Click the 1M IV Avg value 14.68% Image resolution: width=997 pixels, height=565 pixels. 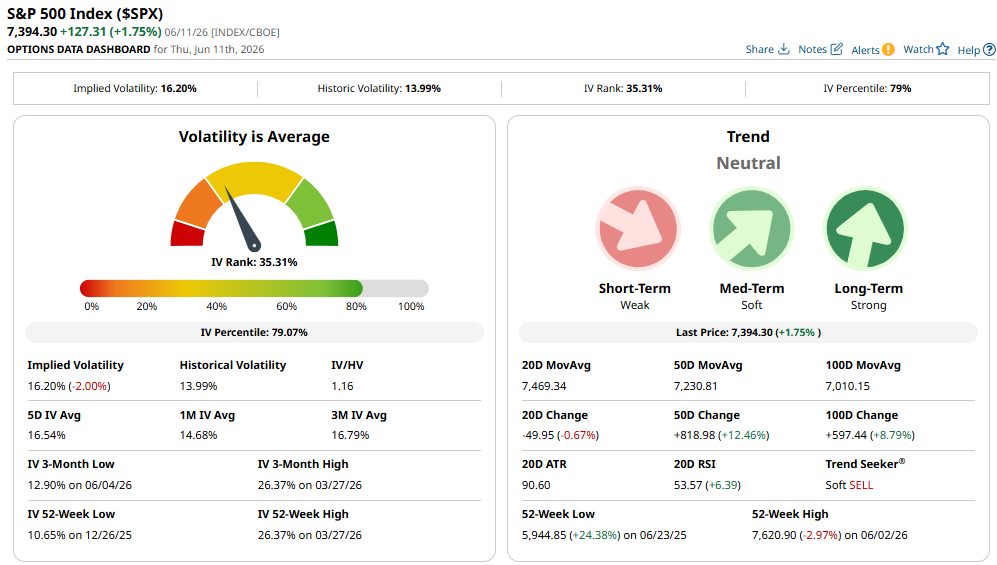[198, 435]
